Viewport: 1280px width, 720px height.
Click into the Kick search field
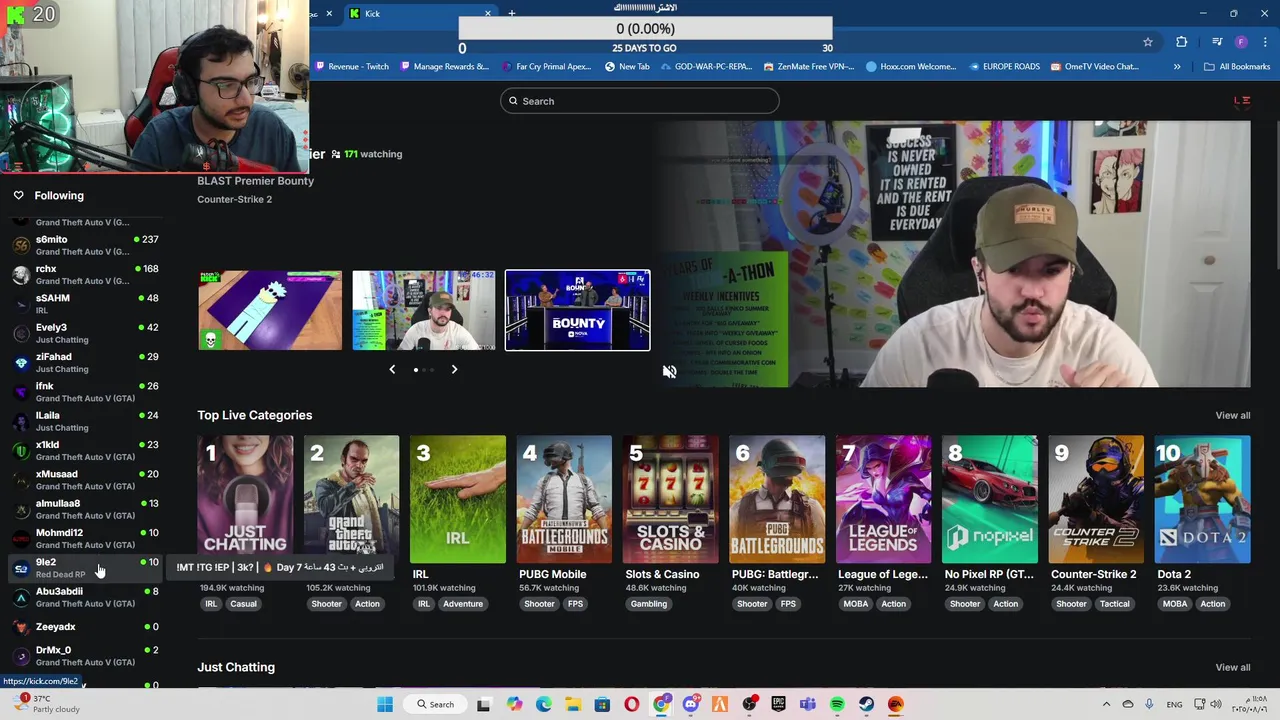tap(639, 101)
